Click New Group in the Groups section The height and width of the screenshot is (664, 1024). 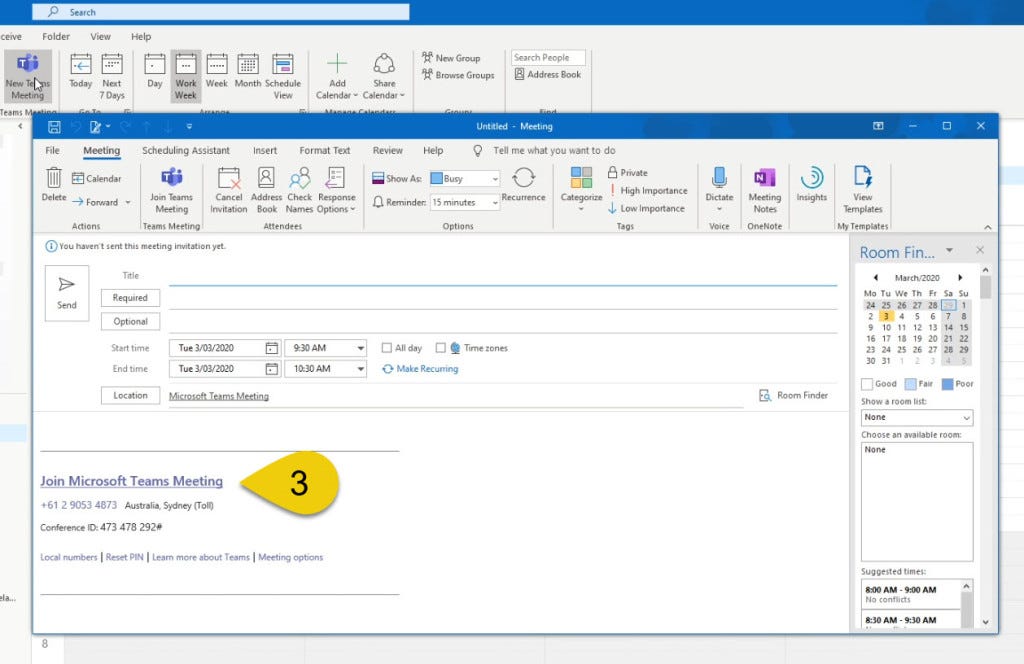(451, 58)
